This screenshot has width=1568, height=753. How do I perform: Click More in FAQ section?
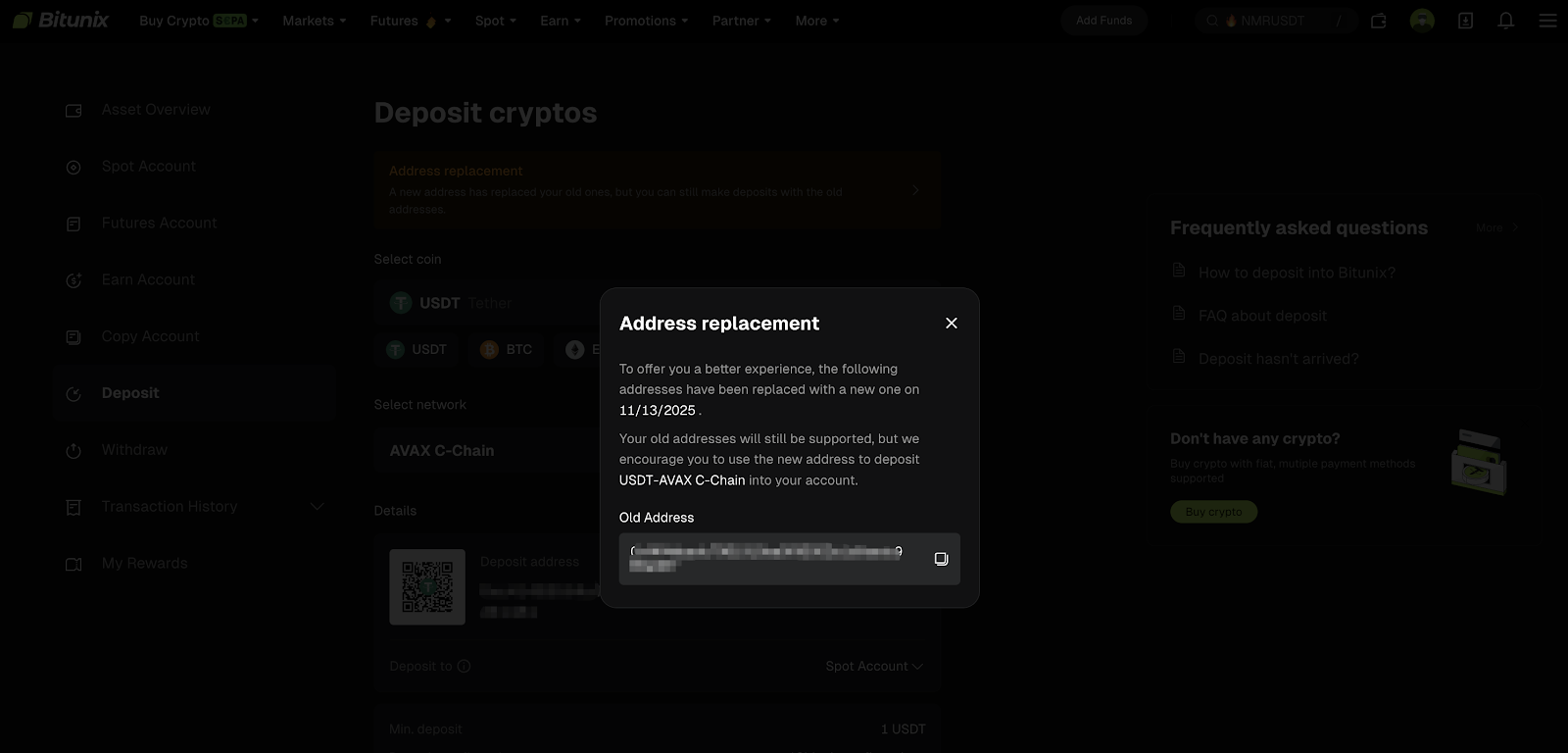point(1497,227)
